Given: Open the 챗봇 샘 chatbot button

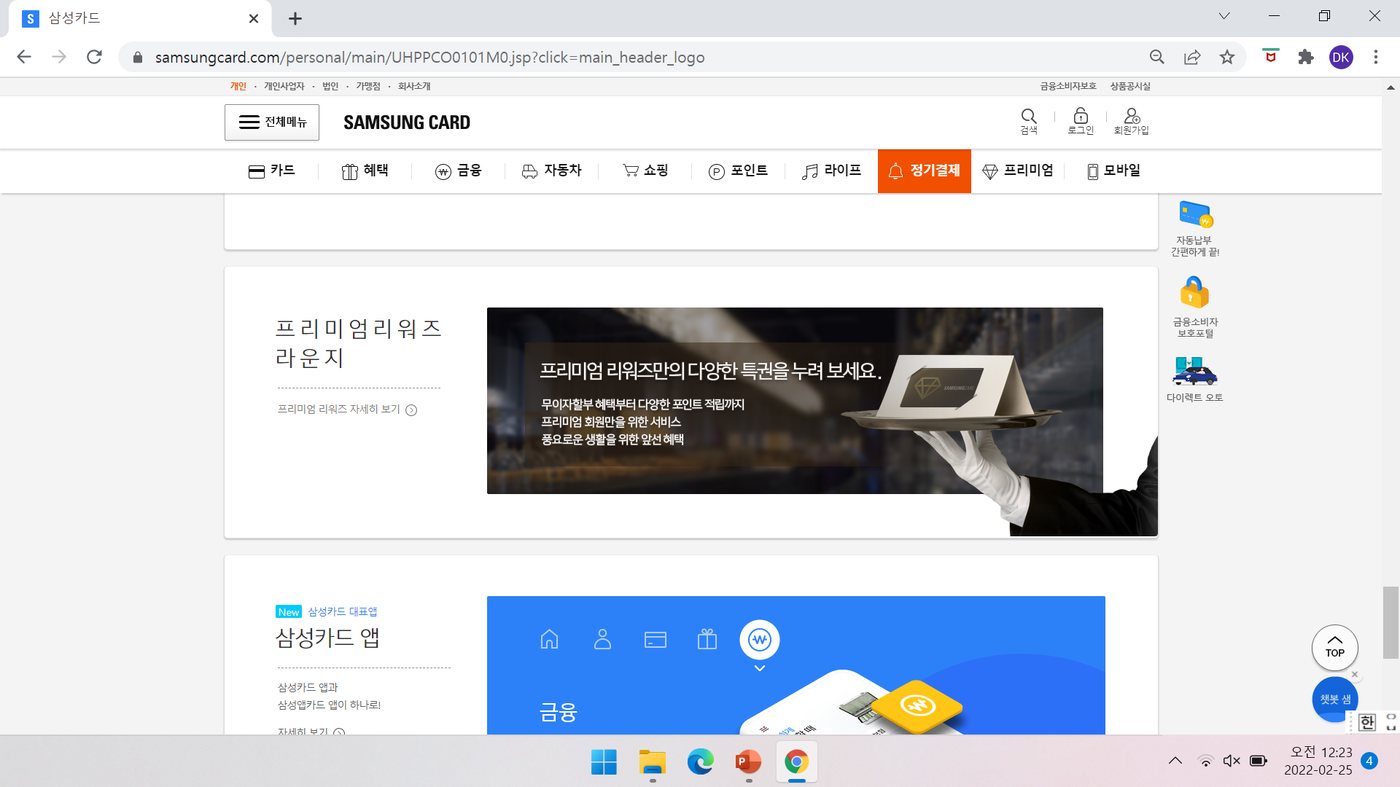Looking at the screenshot, I should (1334, 700).
